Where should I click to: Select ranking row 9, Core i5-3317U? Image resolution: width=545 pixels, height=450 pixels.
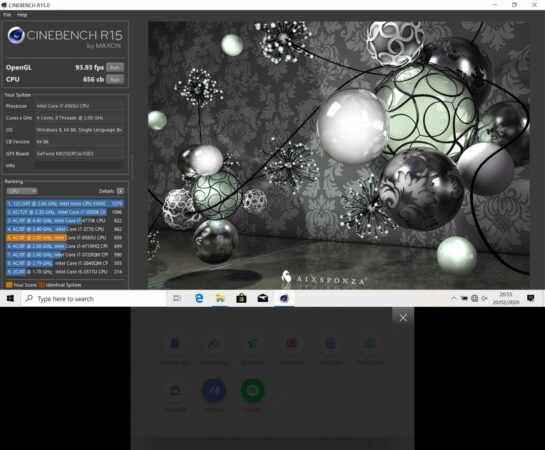[x=65, y=272]
